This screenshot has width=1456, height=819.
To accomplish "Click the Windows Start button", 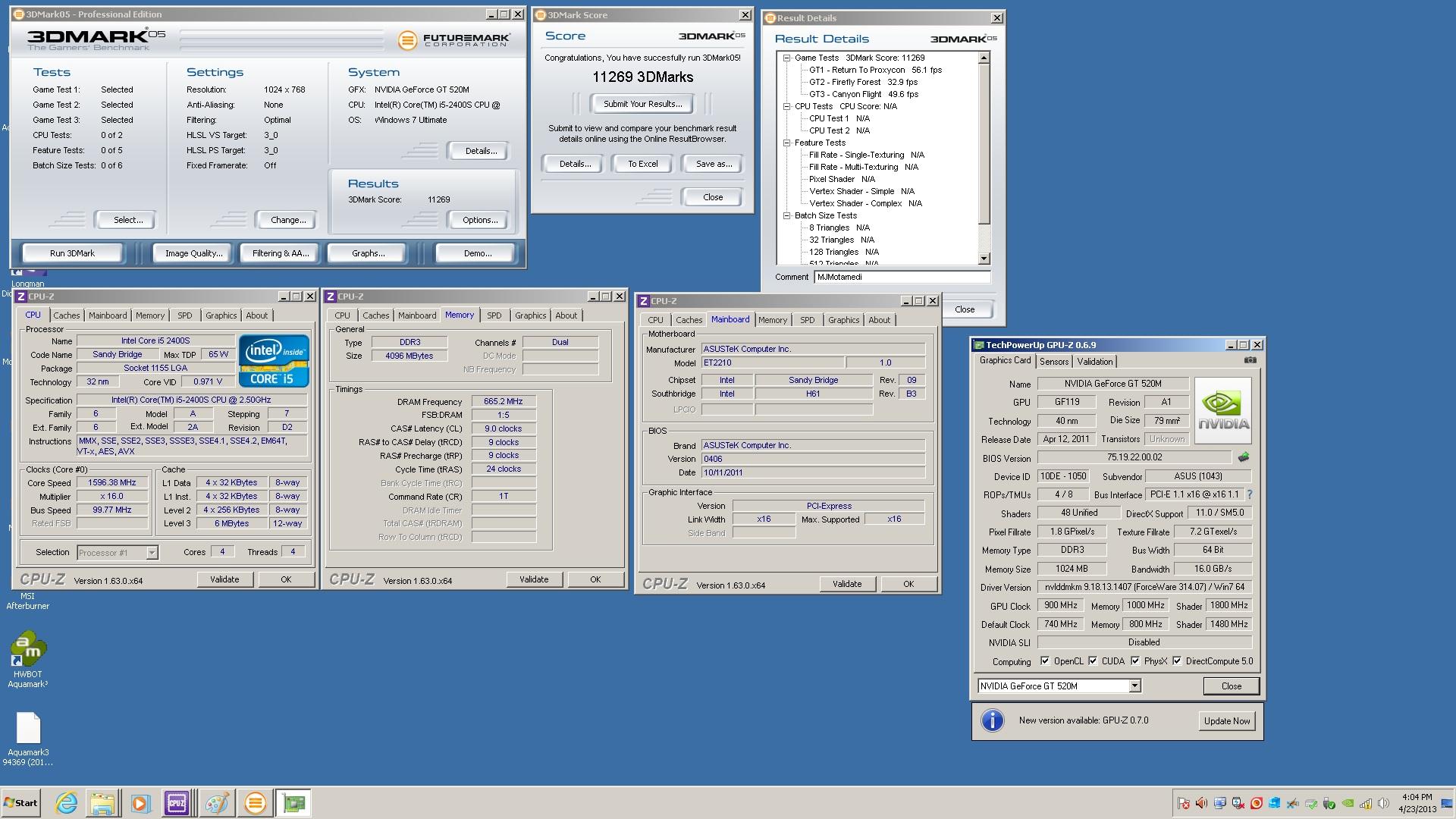I will [x=20, y=803].
